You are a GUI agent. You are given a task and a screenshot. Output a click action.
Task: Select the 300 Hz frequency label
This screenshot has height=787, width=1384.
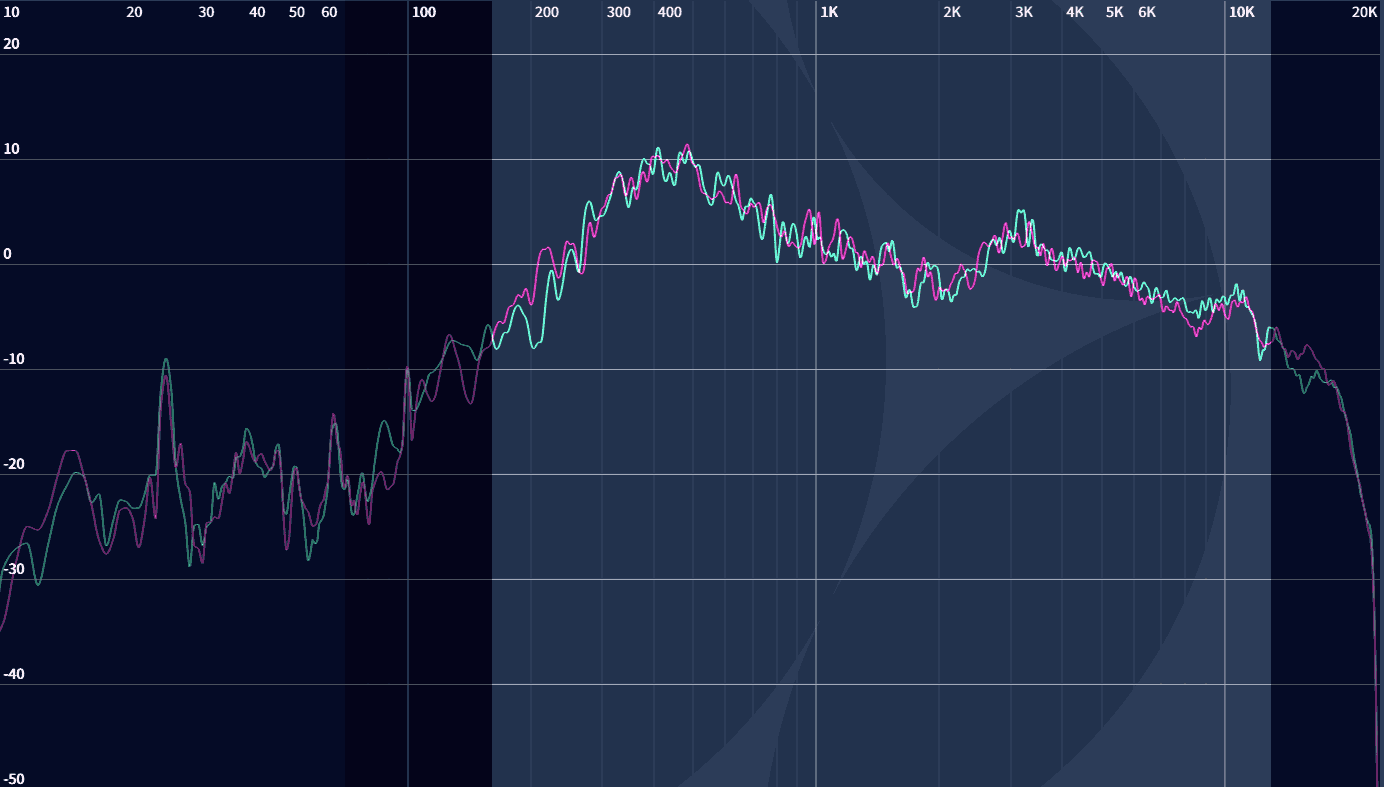click(x=619, y=12)
